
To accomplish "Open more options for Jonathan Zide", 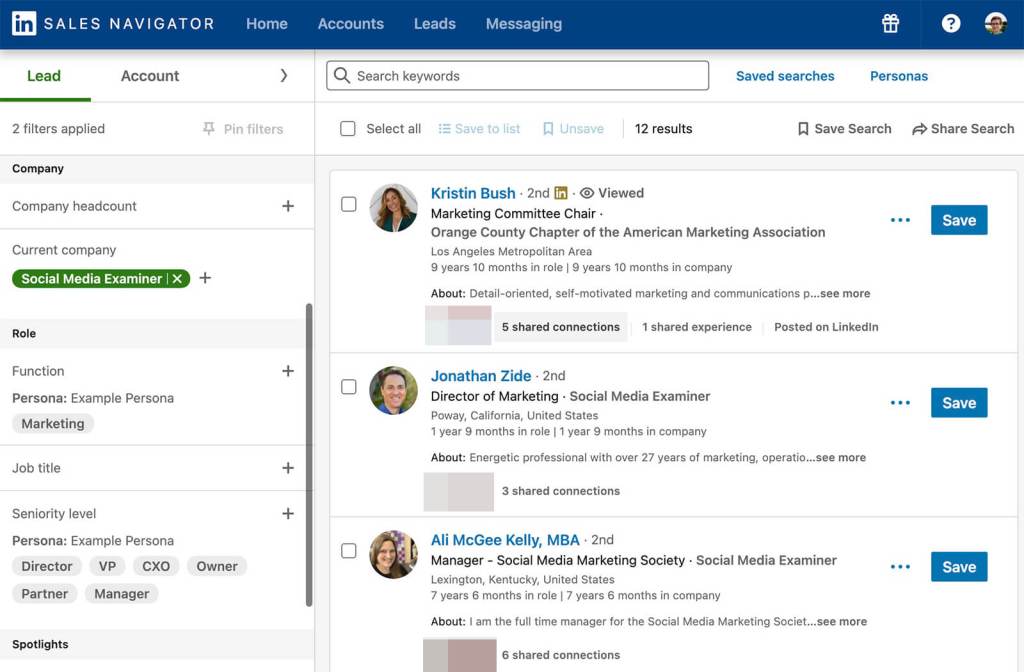I will click(x=900, y=403).
